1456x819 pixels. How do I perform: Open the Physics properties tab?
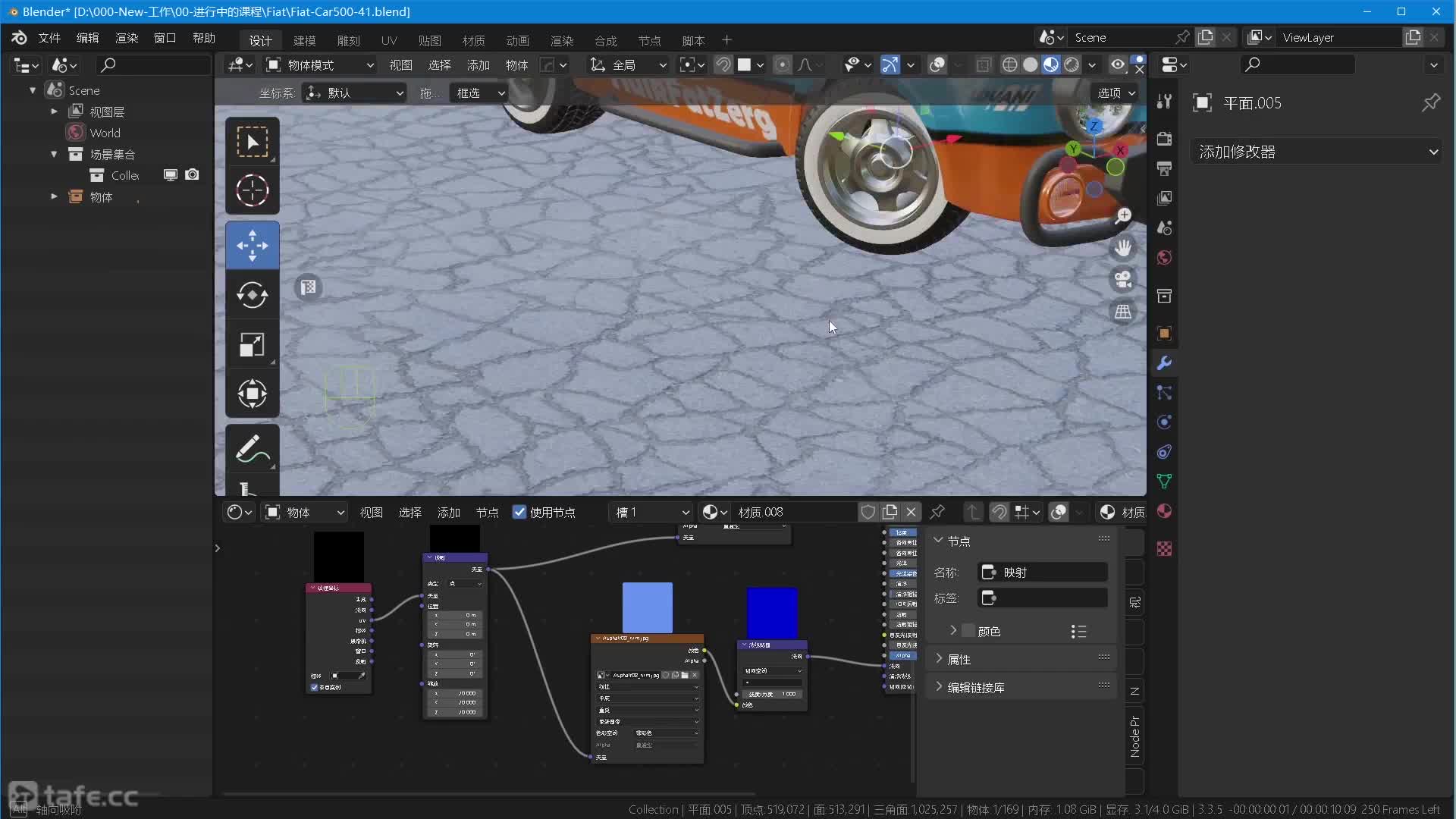pyautogui.click(x=1164, y=422)
